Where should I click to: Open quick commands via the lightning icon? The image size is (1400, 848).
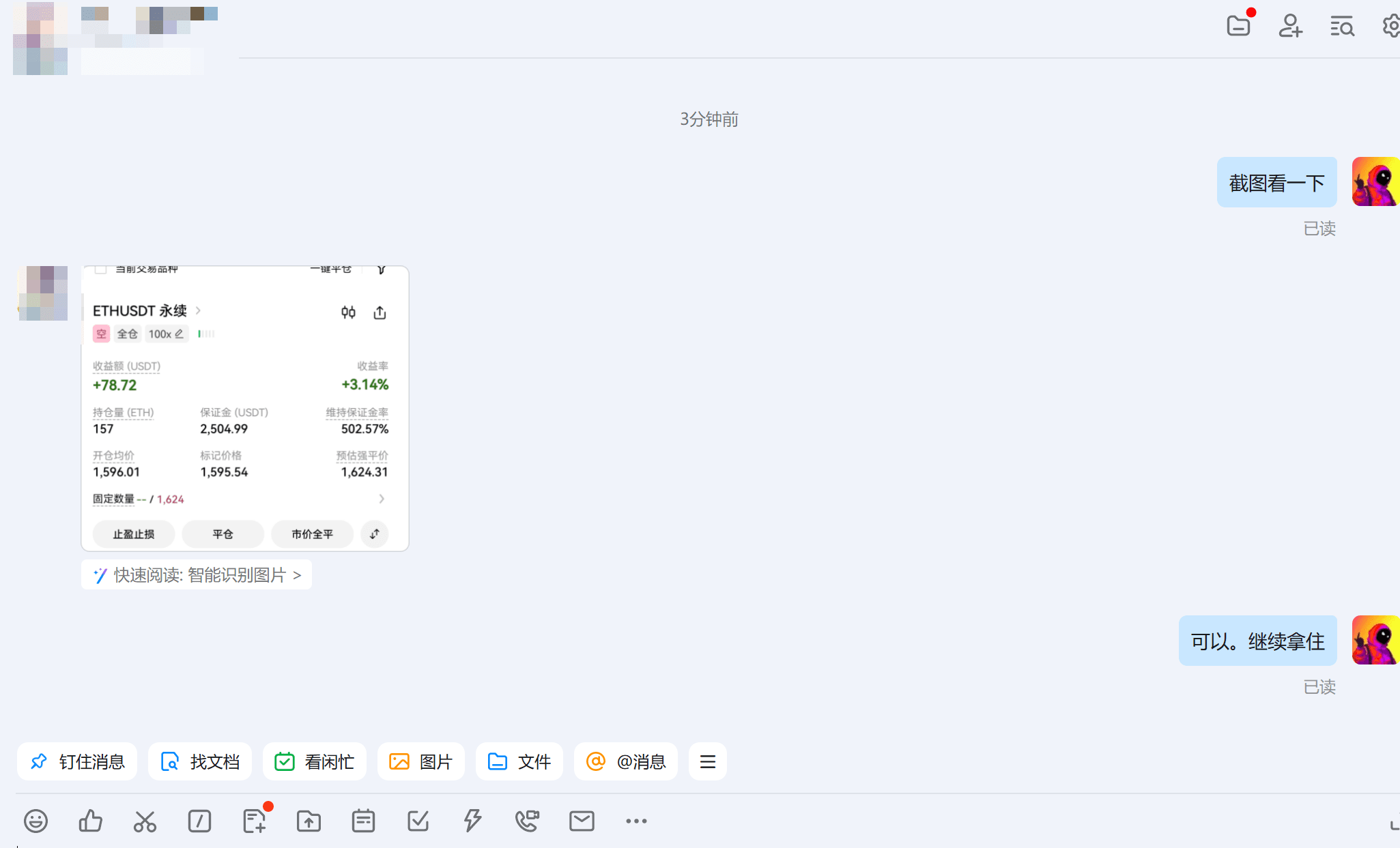473,821
